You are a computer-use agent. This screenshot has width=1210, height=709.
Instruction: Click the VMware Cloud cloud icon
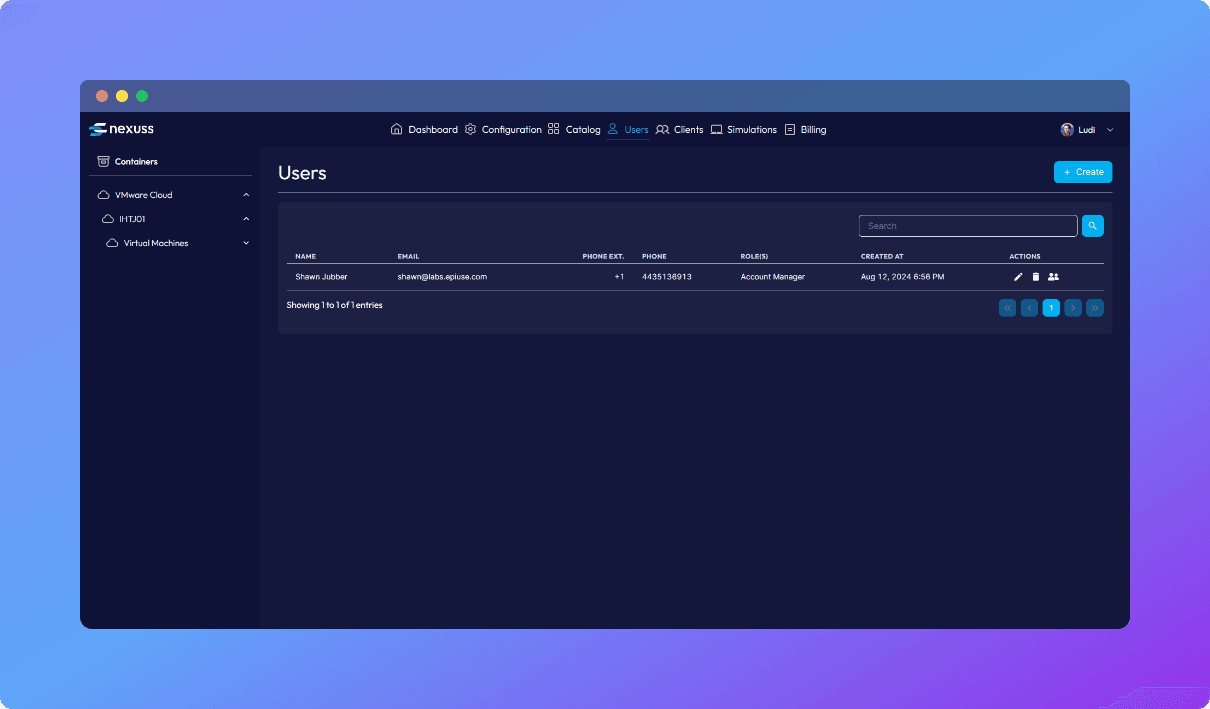pyautogui.click(x=103, y=195)
